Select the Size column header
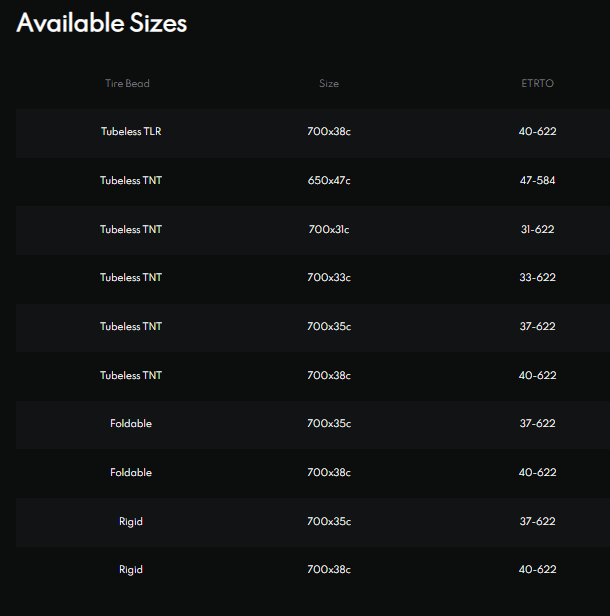610x616 pixels. tap(329, 84)
